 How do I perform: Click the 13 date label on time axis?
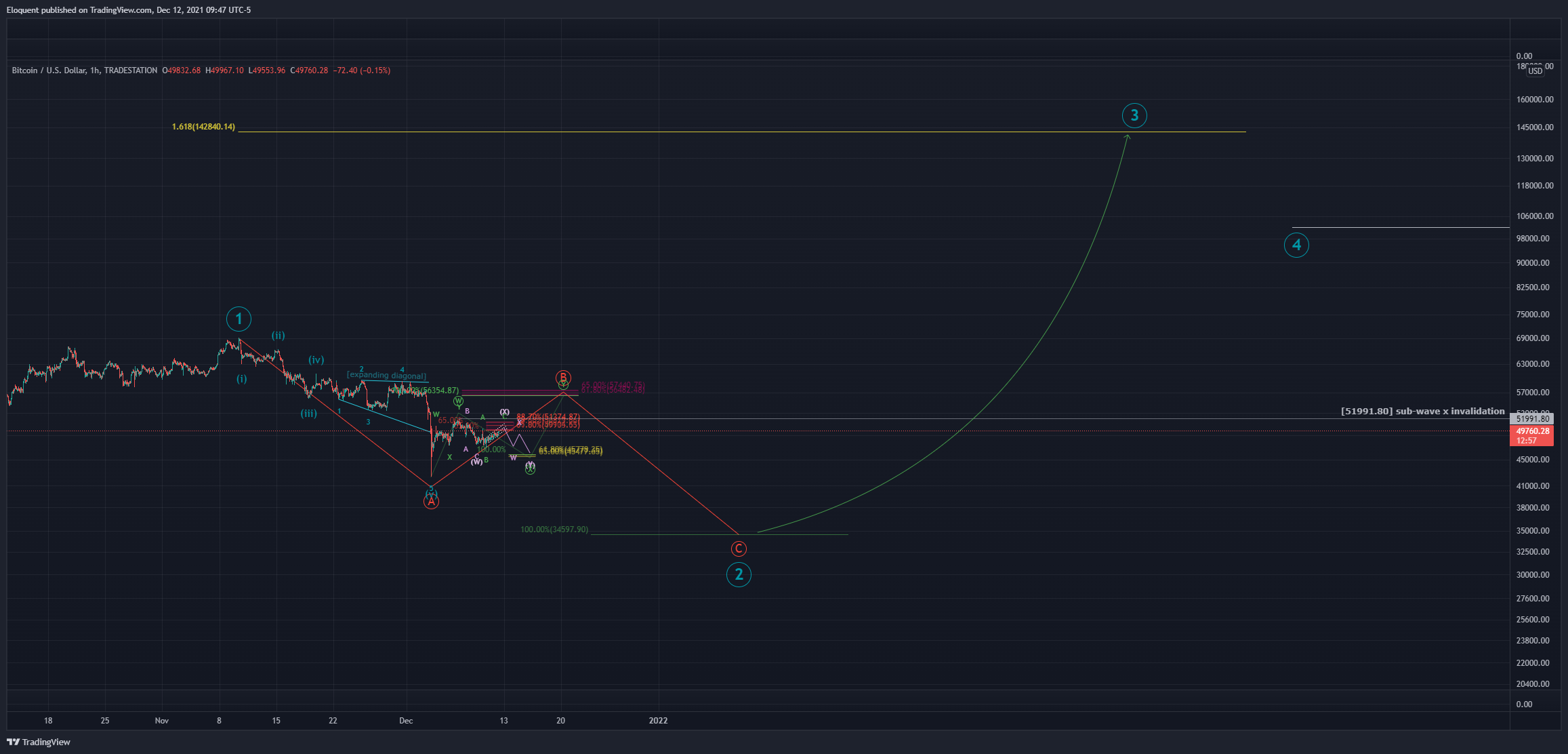pyautogui.click(x=503, y=721)
